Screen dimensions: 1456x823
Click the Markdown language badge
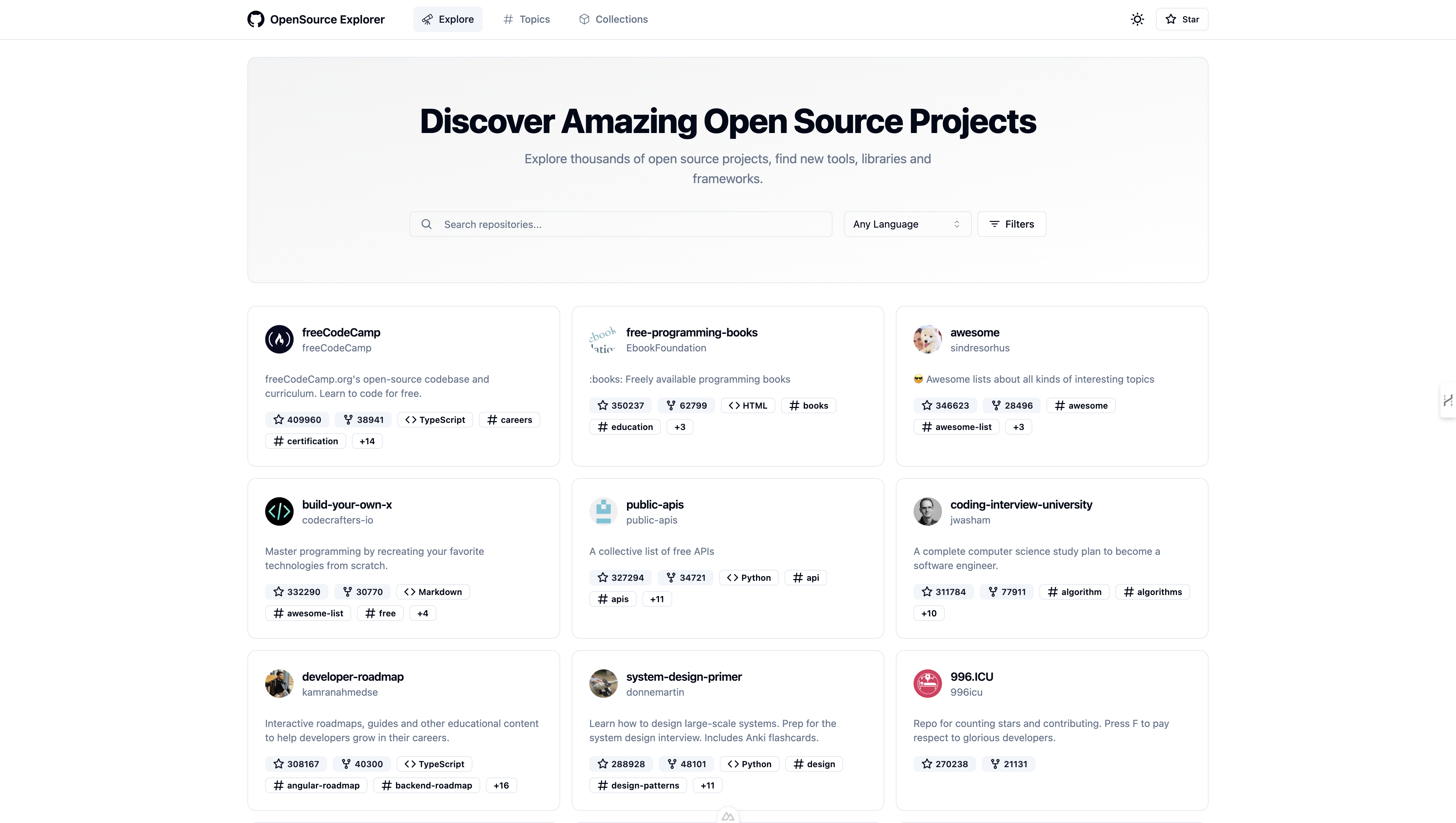(x=433, y=592)
